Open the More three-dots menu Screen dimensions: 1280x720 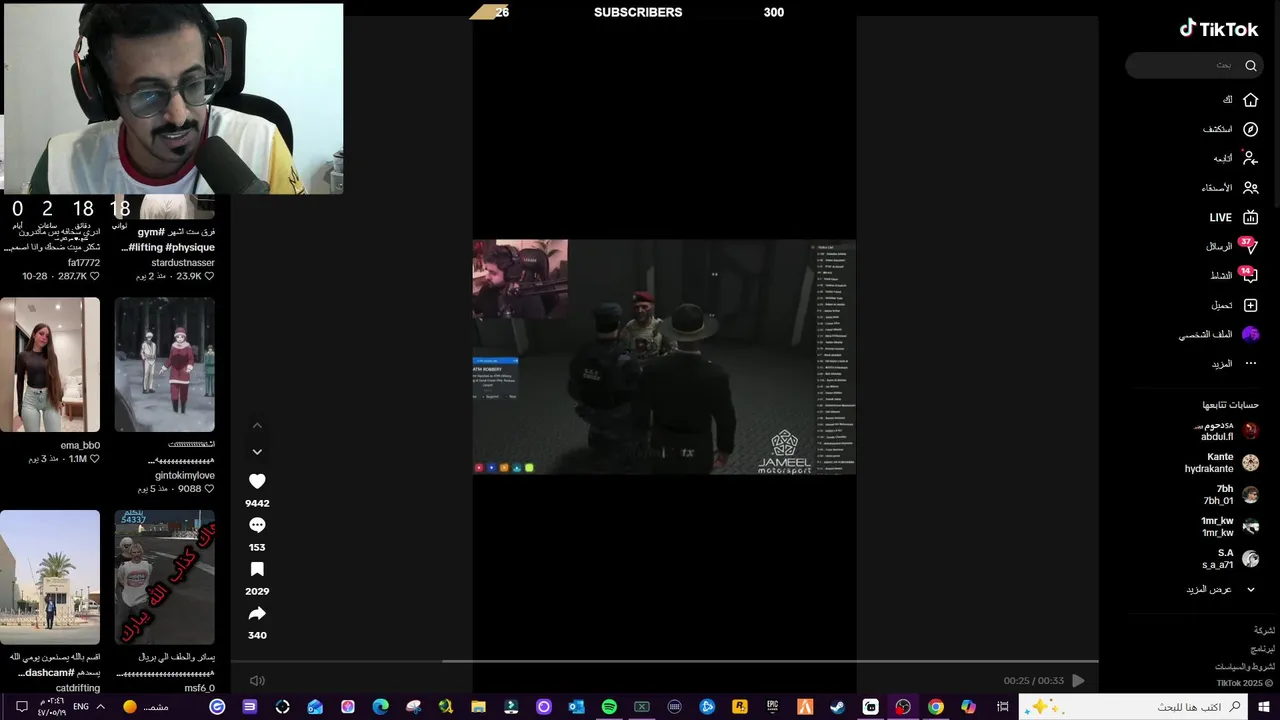[x=1250, y=363]
